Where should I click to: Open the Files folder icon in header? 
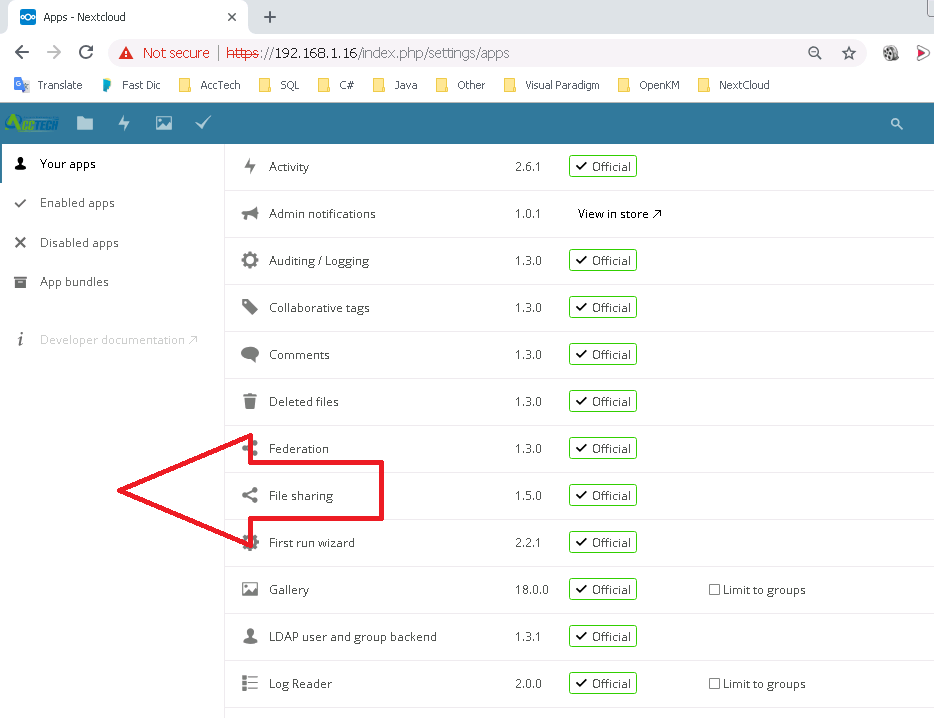click(x=85, y=123)
